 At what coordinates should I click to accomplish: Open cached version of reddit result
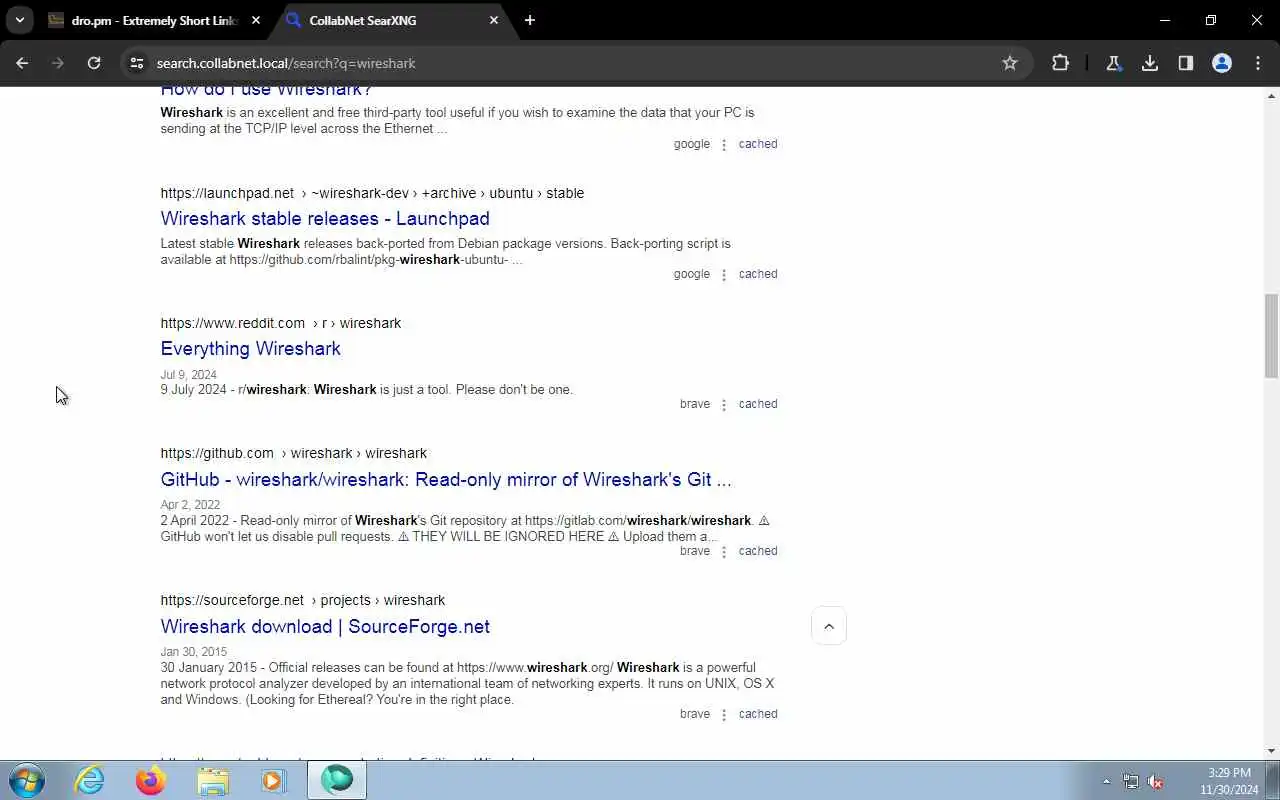pyautogui.click(x=758, y=404)
